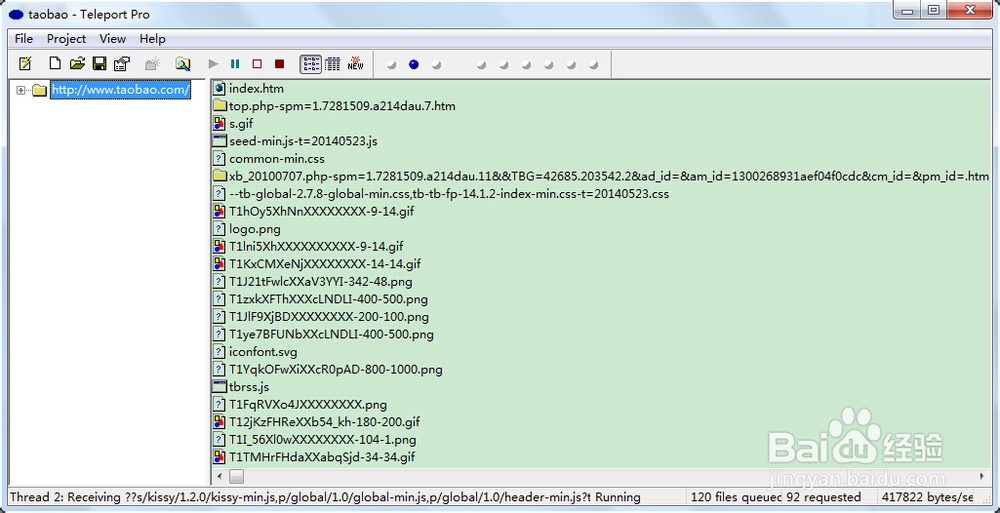This screenshot has width=1000, height=513.
Task: Select T1JlF9XjBDXXXXXXXX-200-100.png
Action: (x=329, y=316)
